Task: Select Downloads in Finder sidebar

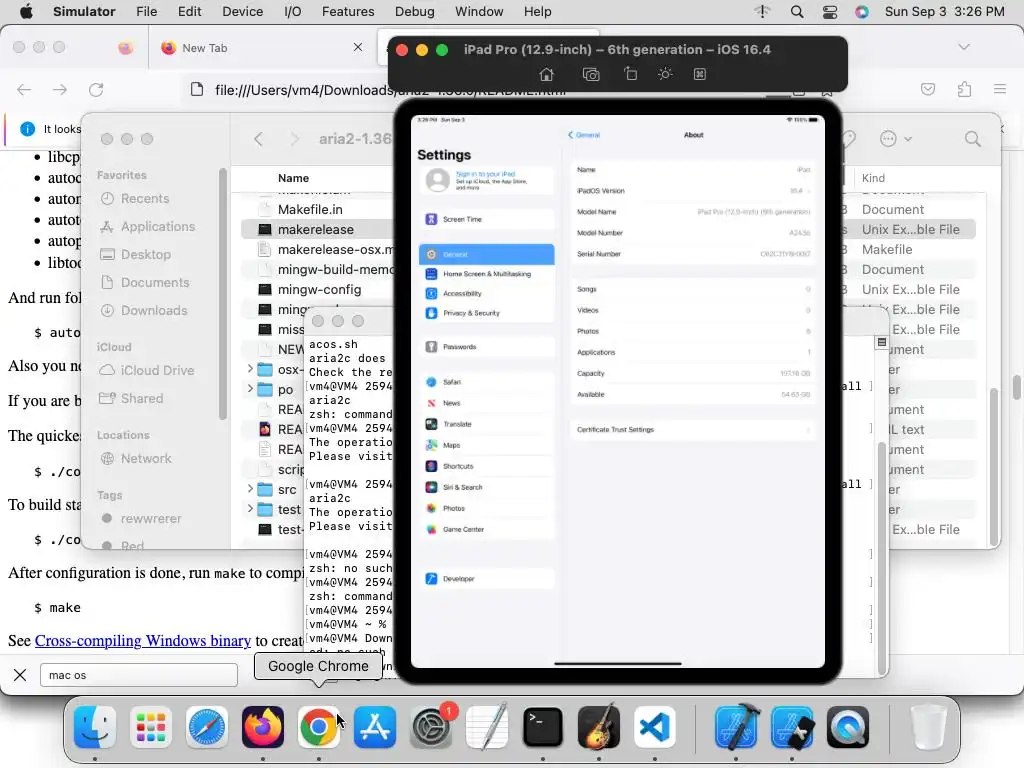Action: 153,311
